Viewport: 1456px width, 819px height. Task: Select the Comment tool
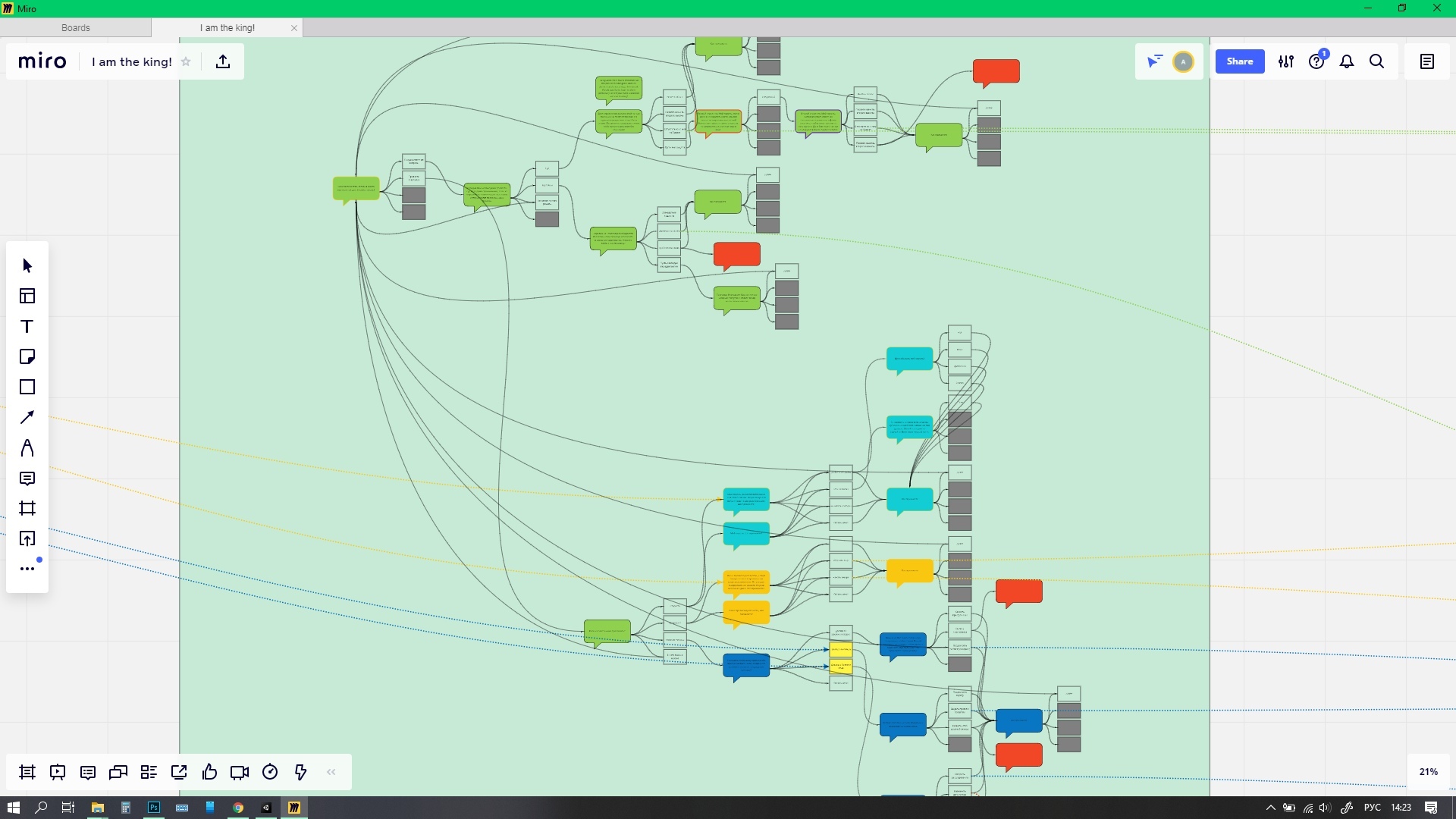(x=27, y=478)
